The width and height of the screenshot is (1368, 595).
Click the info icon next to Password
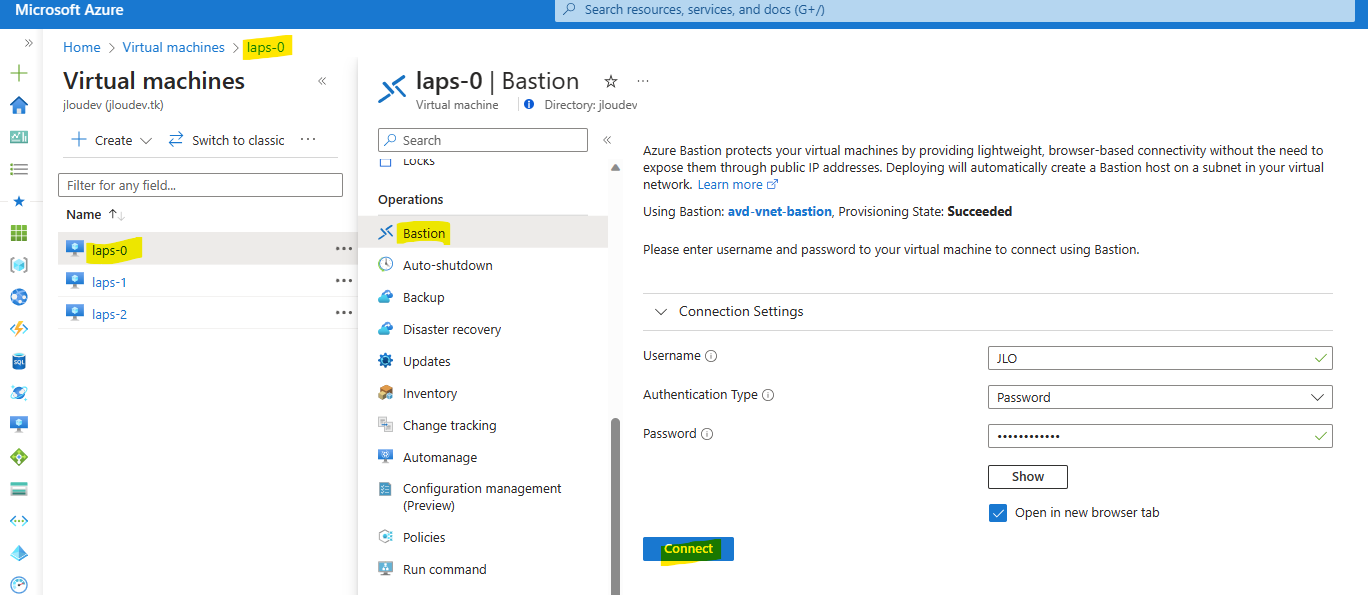(707, 434)
